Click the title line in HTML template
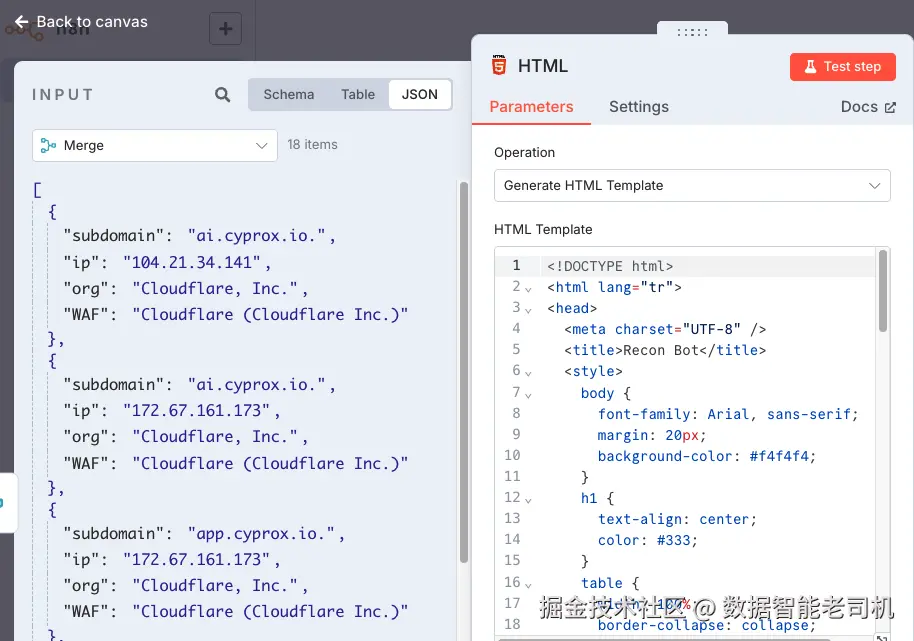 click(665, 350)
